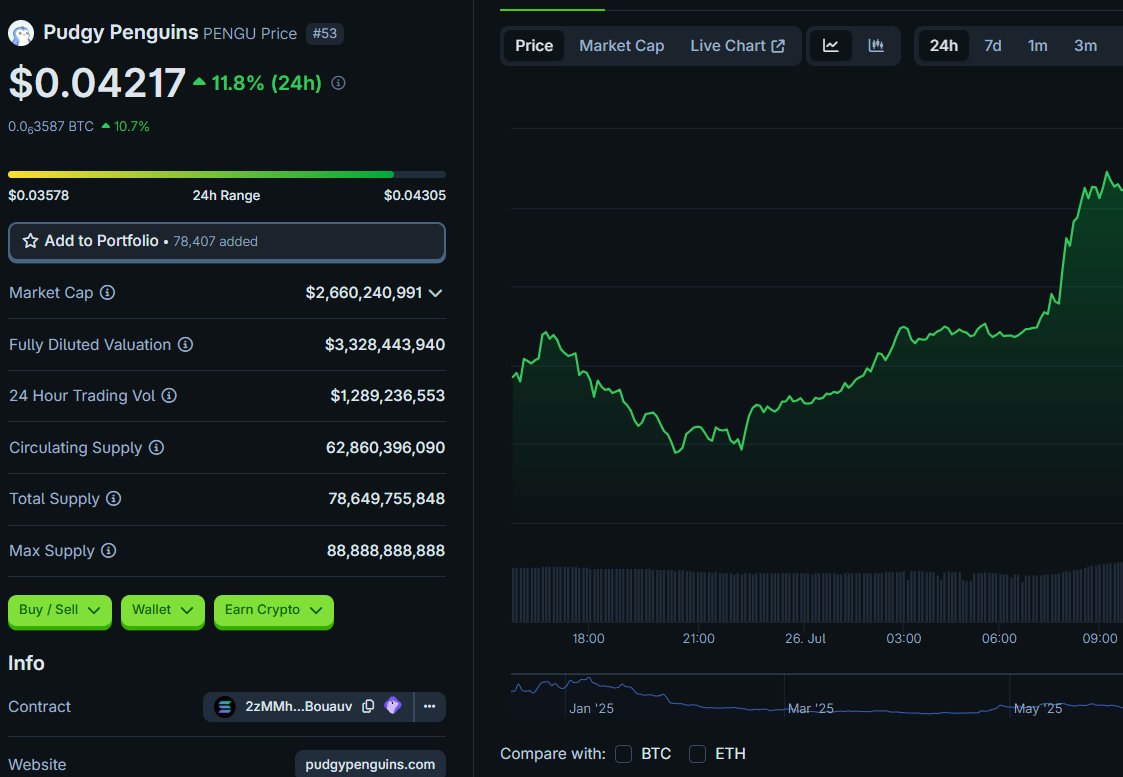Click 24 Hour Trading Vol info icon
The width and height of the screenshot is (1123, 777).
coord(169,395)
